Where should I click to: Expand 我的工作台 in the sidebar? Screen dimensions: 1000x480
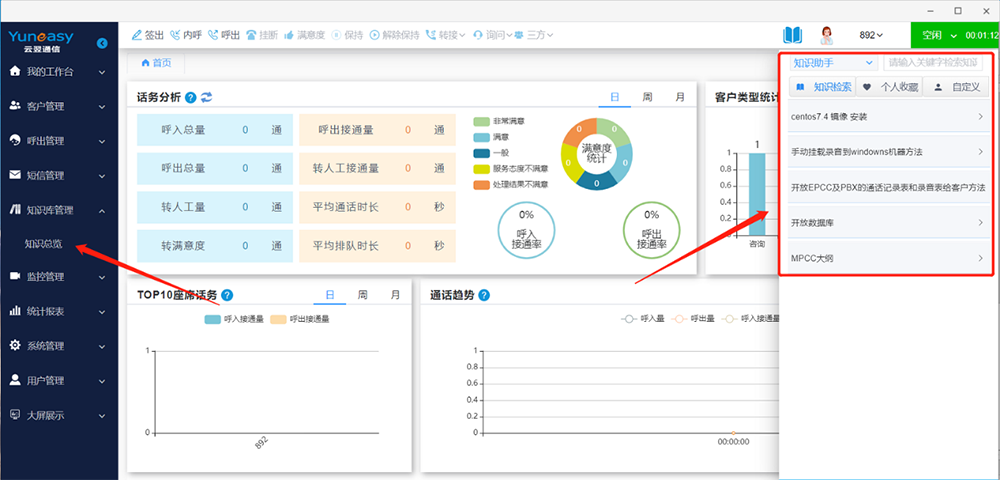[59, 72]
